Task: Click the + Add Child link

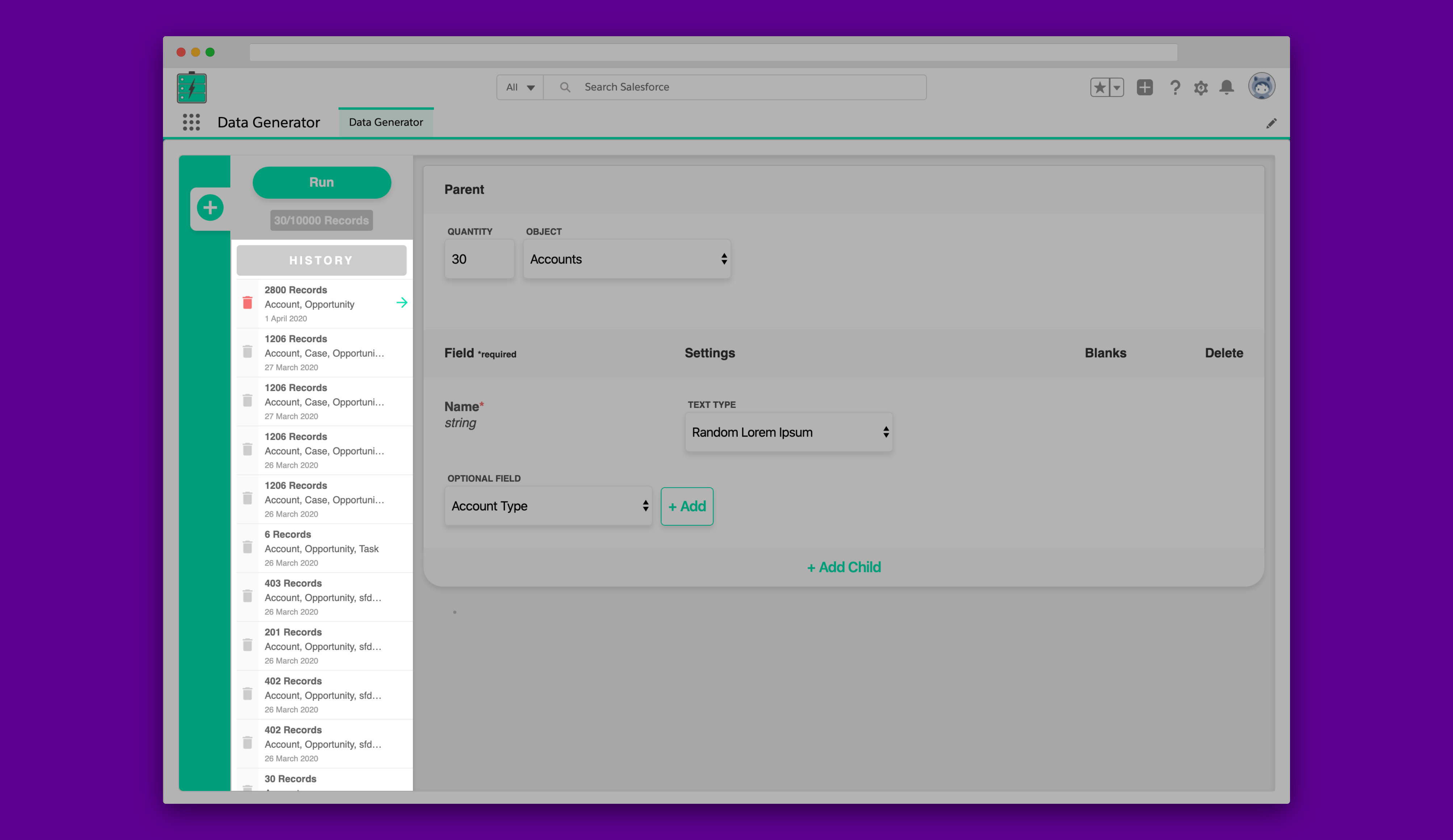Action: pos(843,567)
